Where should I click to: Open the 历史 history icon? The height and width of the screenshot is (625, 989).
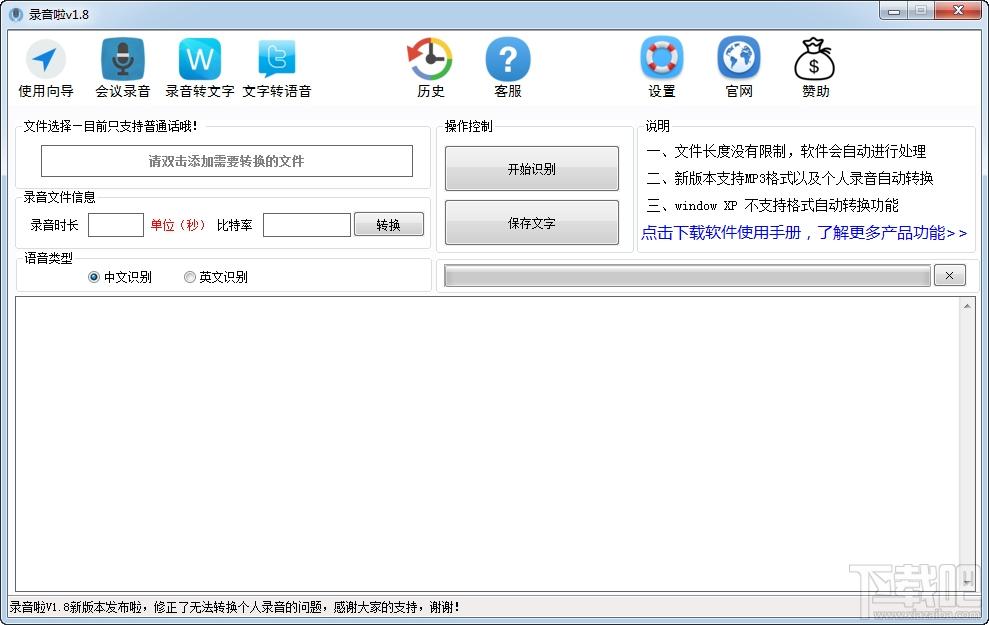pos(430,61)
